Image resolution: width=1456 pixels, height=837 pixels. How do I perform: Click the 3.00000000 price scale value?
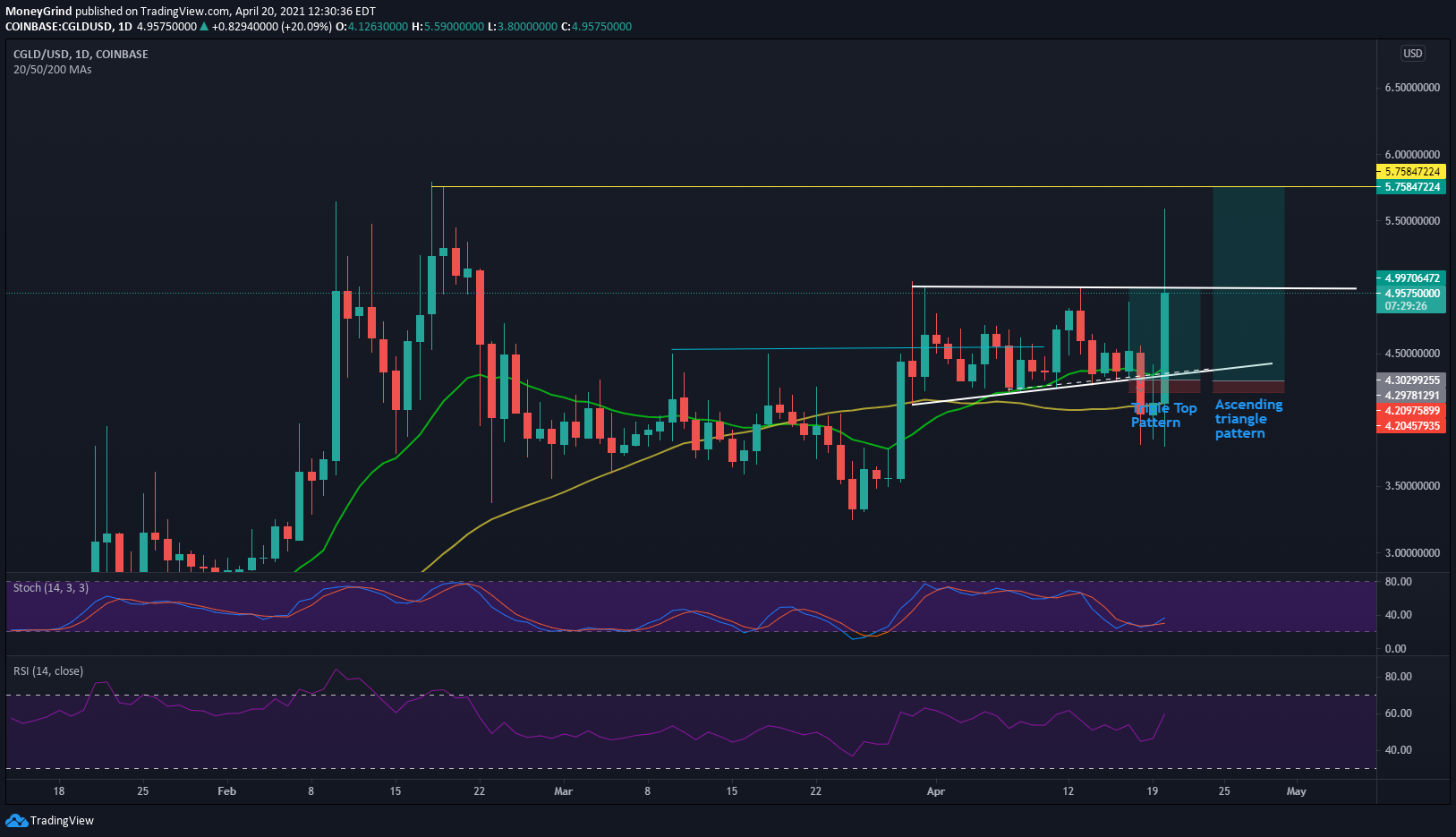[1412, 553]
